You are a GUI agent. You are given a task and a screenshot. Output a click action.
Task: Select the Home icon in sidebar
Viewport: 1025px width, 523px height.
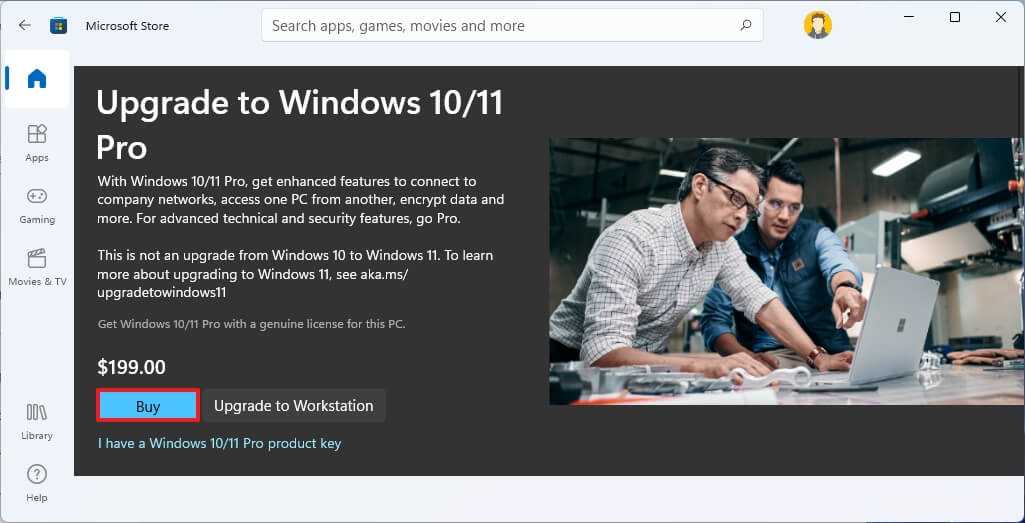pos(37,79)
